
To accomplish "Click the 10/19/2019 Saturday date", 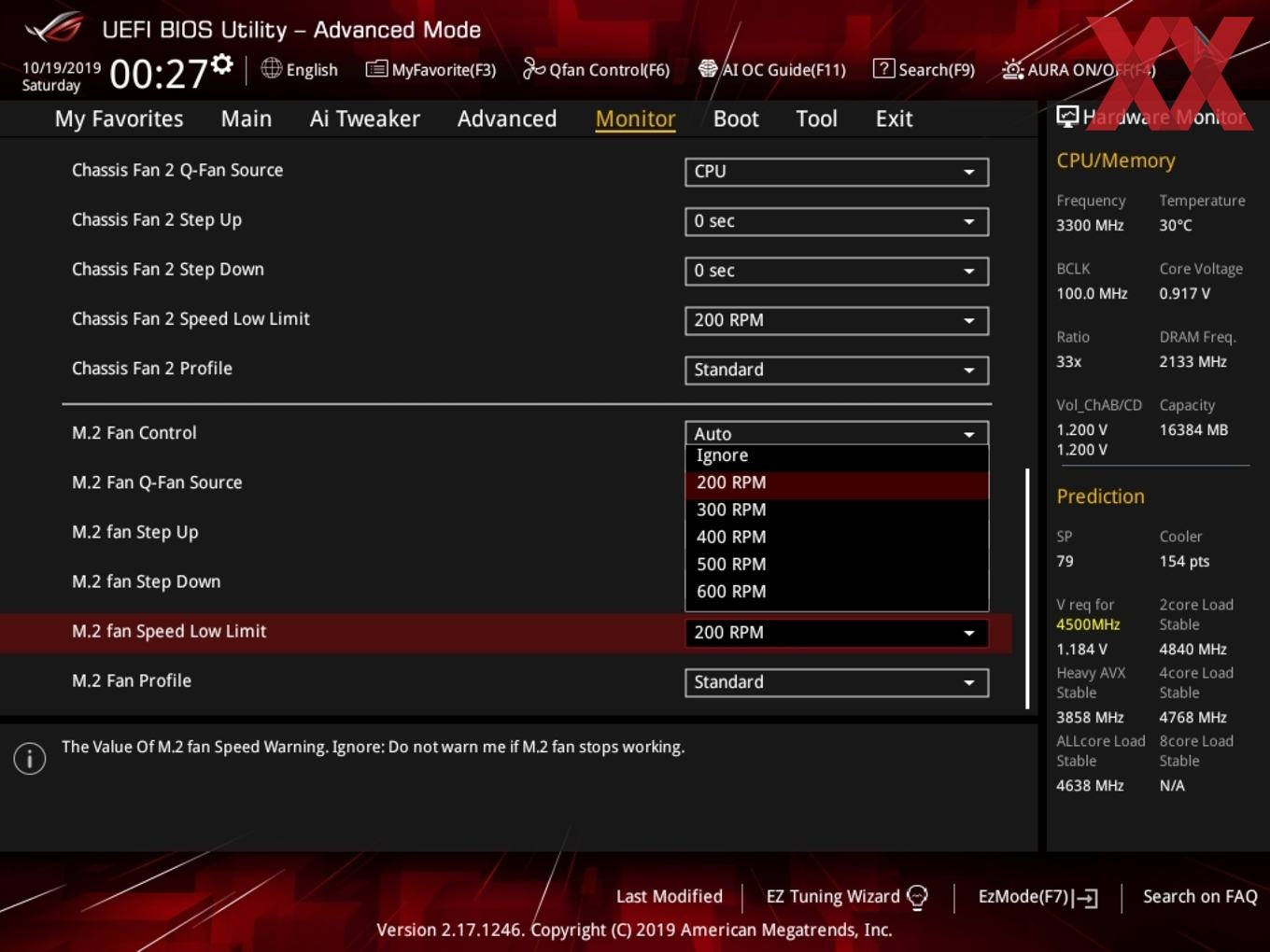I will 62,77.
